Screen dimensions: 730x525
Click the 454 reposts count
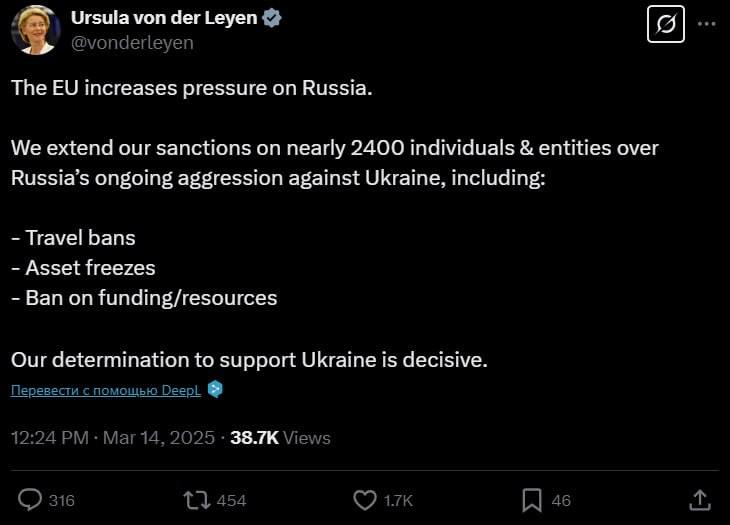[x=231, y=500]
